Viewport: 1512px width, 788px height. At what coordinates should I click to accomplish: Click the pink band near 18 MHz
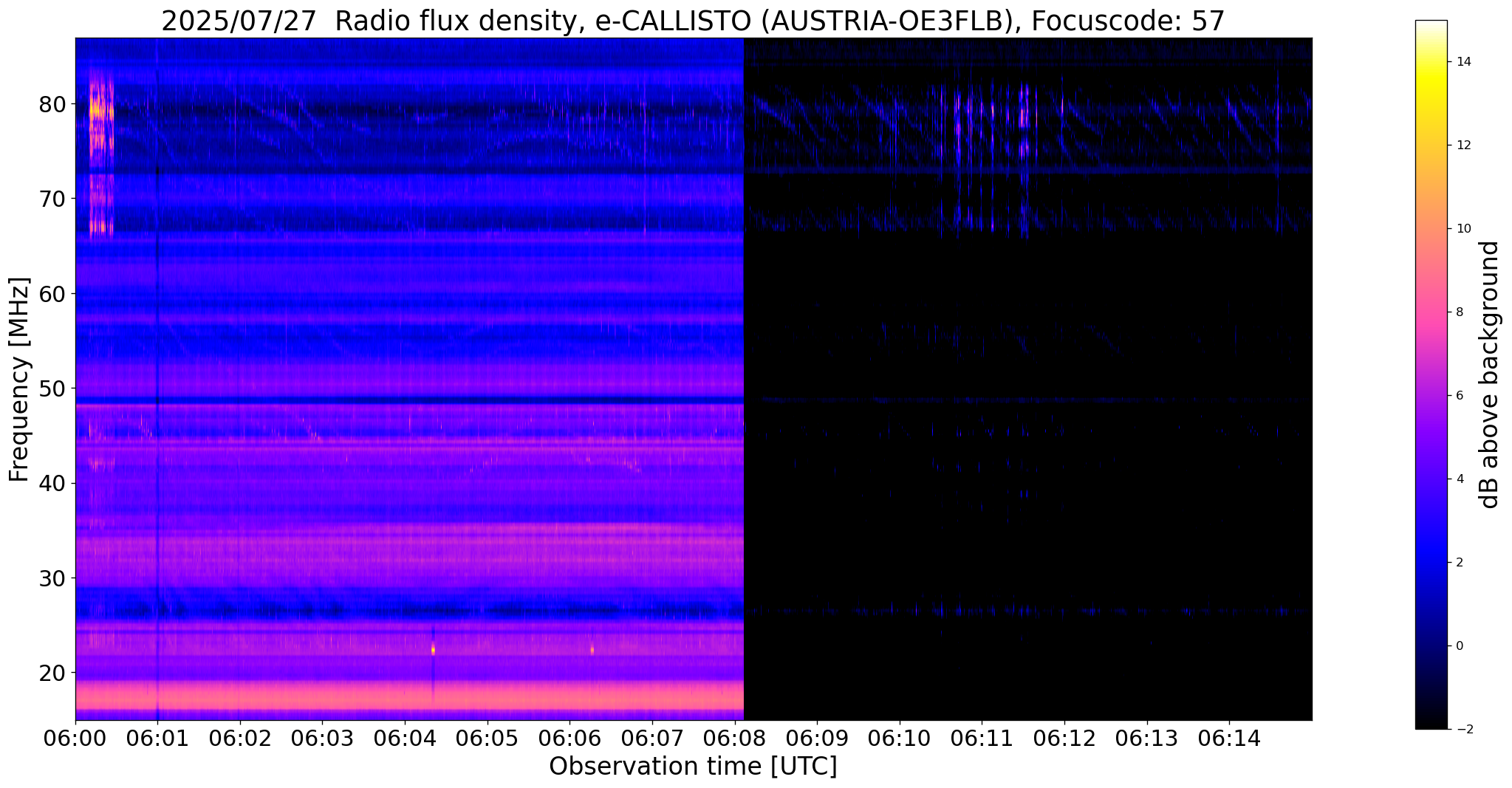pos(409,696)
